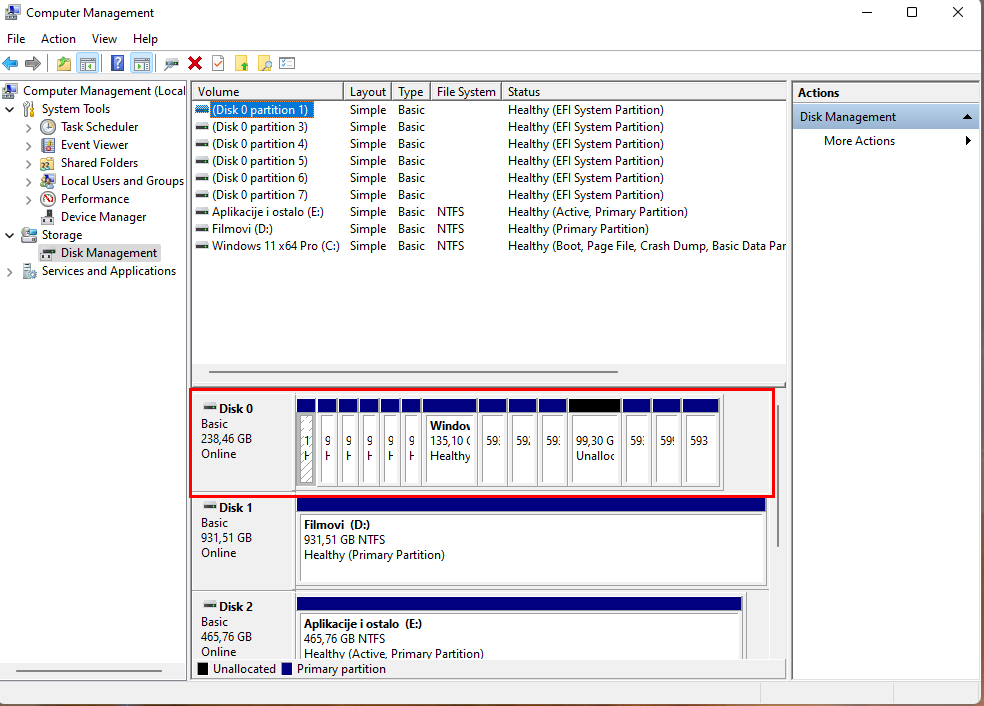Viewport: 984px width, 706px height.
Task: Sort by the Layout column header
Action: point(368,92)
